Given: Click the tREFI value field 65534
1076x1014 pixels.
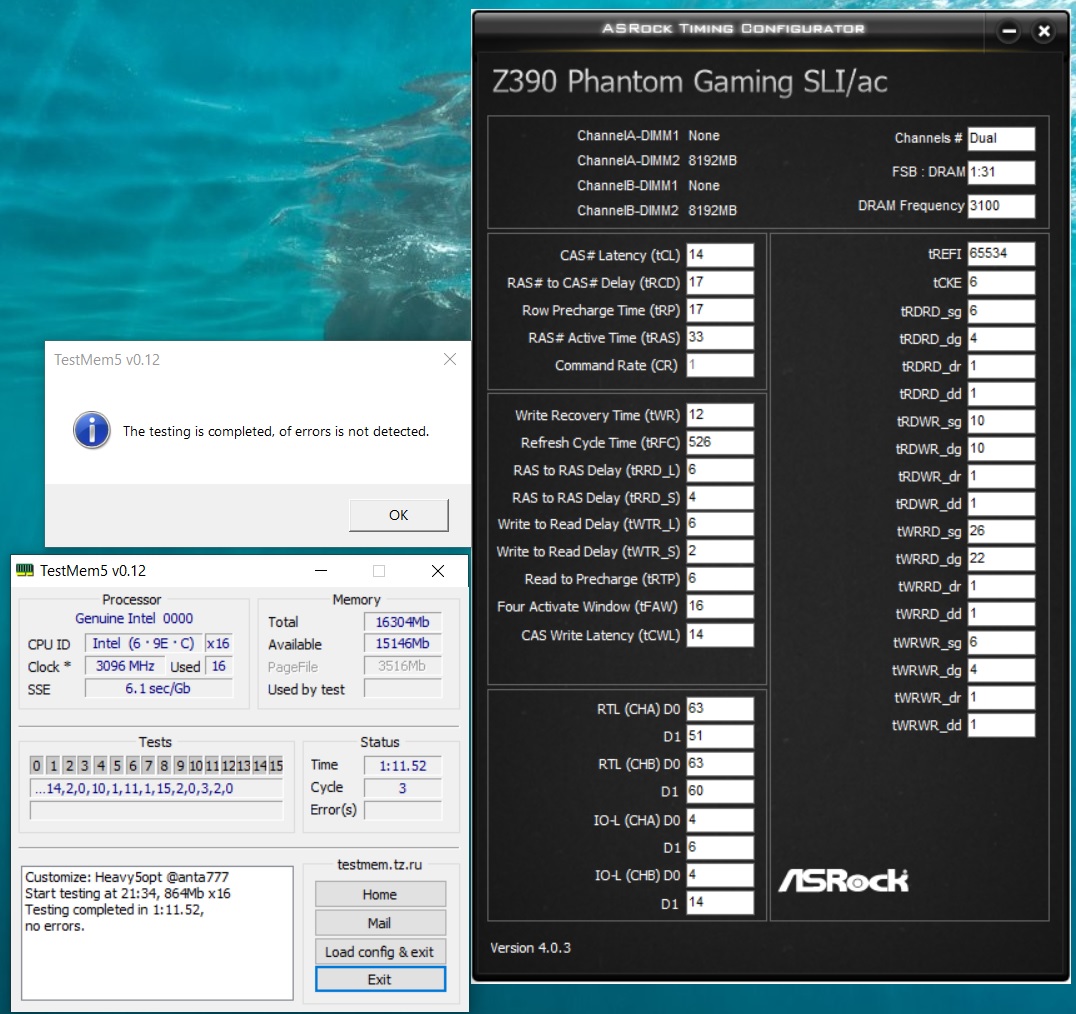Looking at the screenshot, I should 1001,253.
